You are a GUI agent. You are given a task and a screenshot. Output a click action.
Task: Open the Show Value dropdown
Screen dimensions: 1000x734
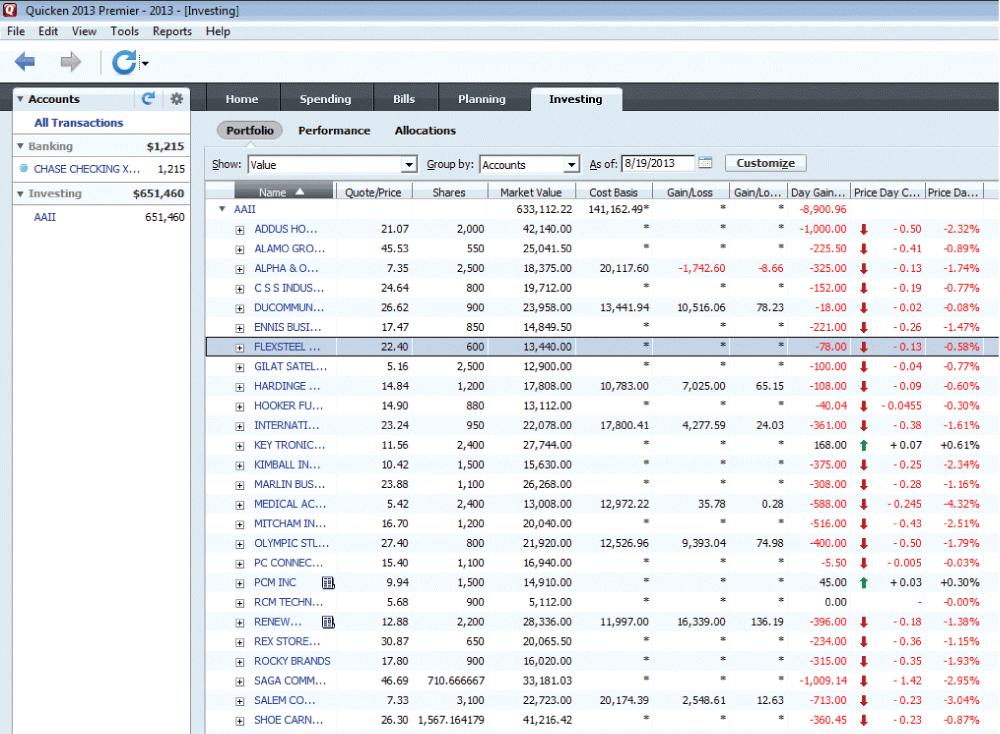click(409, 165)
